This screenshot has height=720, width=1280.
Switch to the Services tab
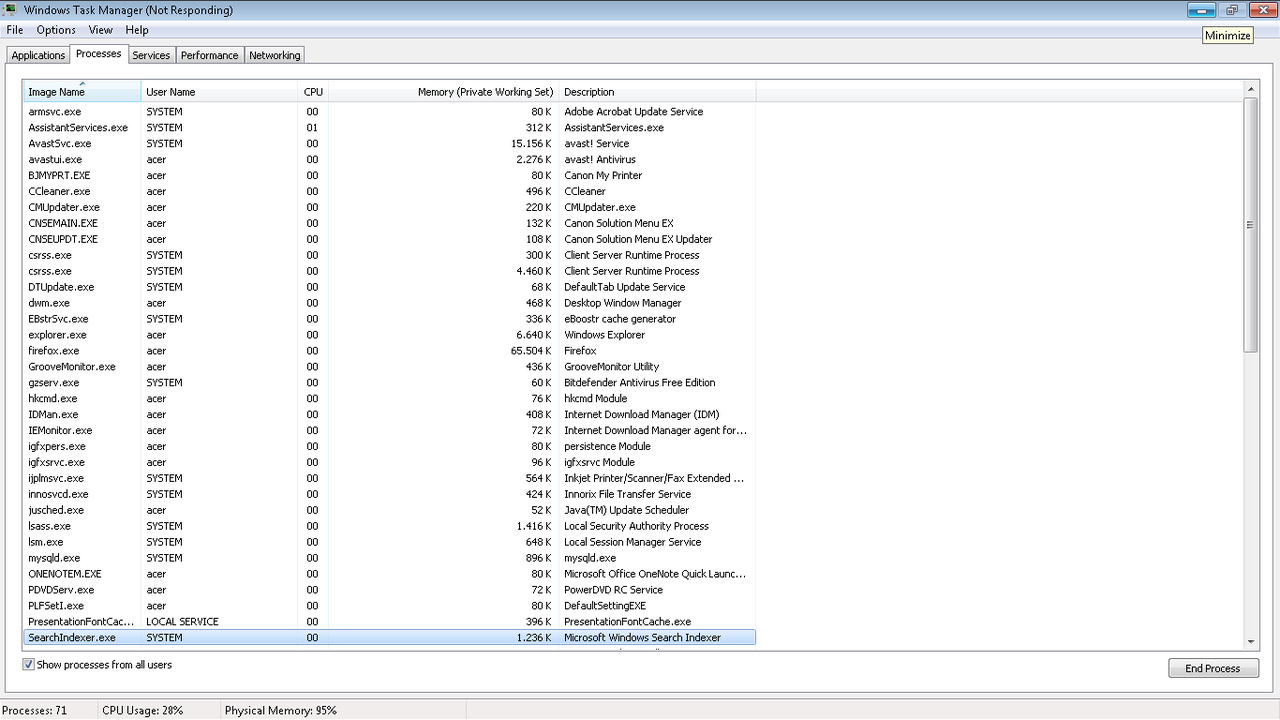pyautogui.click(x=151, y=55)
